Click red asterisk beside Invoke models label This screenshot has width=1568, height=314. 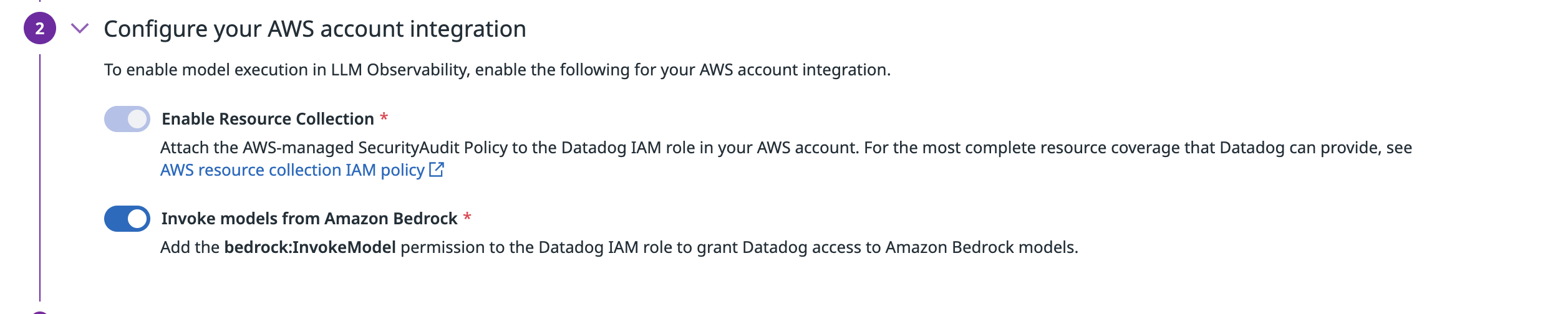(x=467, y=217)
